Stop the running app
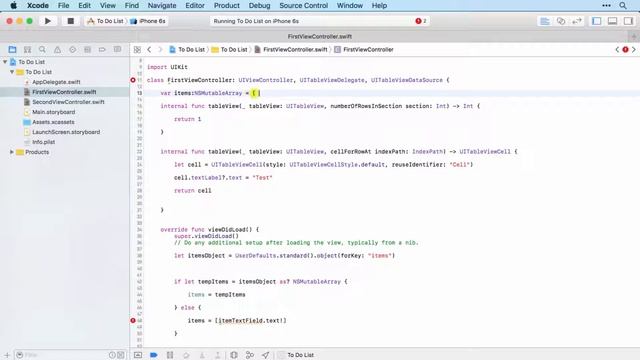The height and width of the screenshot is (360, 640). tap(71, 21)
